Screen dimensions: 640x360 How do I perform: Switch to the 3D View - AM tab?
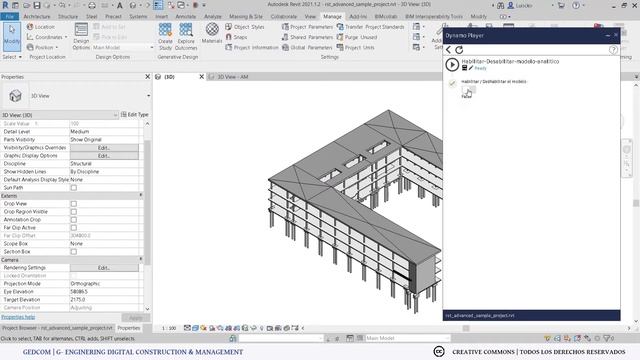[x=232, y=77]
